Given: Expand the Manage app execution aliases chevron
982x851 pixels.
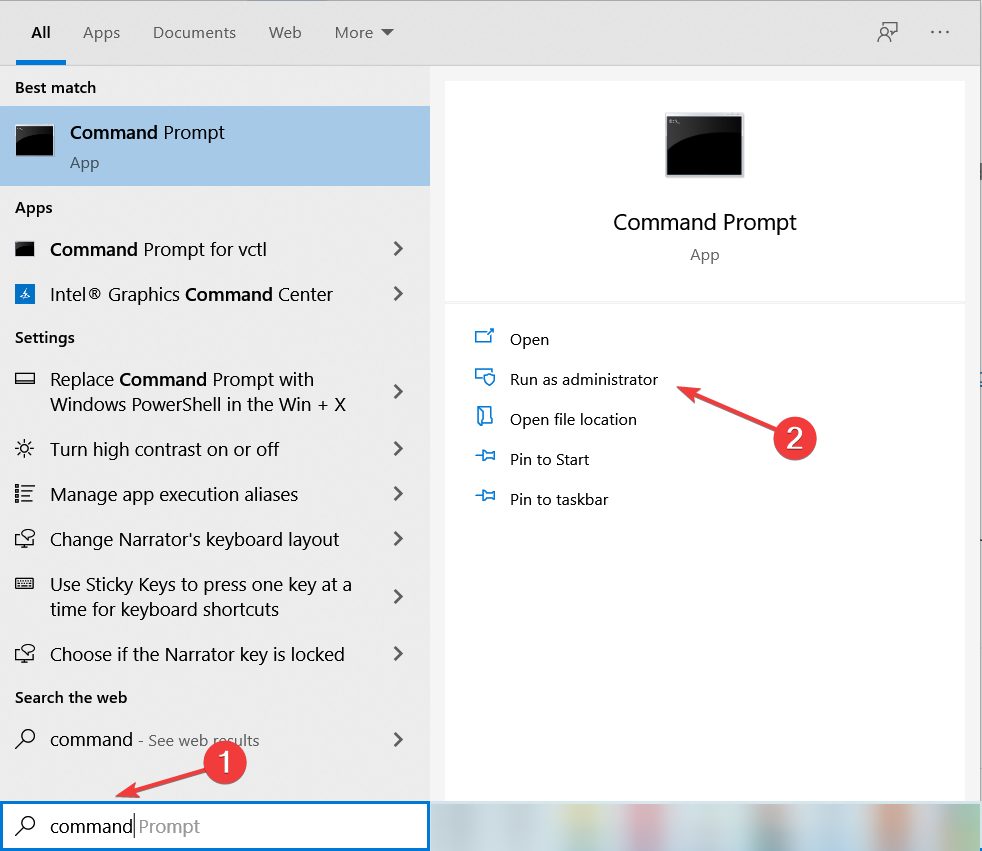Looking at the screenshot, I should tap(398, 494).
